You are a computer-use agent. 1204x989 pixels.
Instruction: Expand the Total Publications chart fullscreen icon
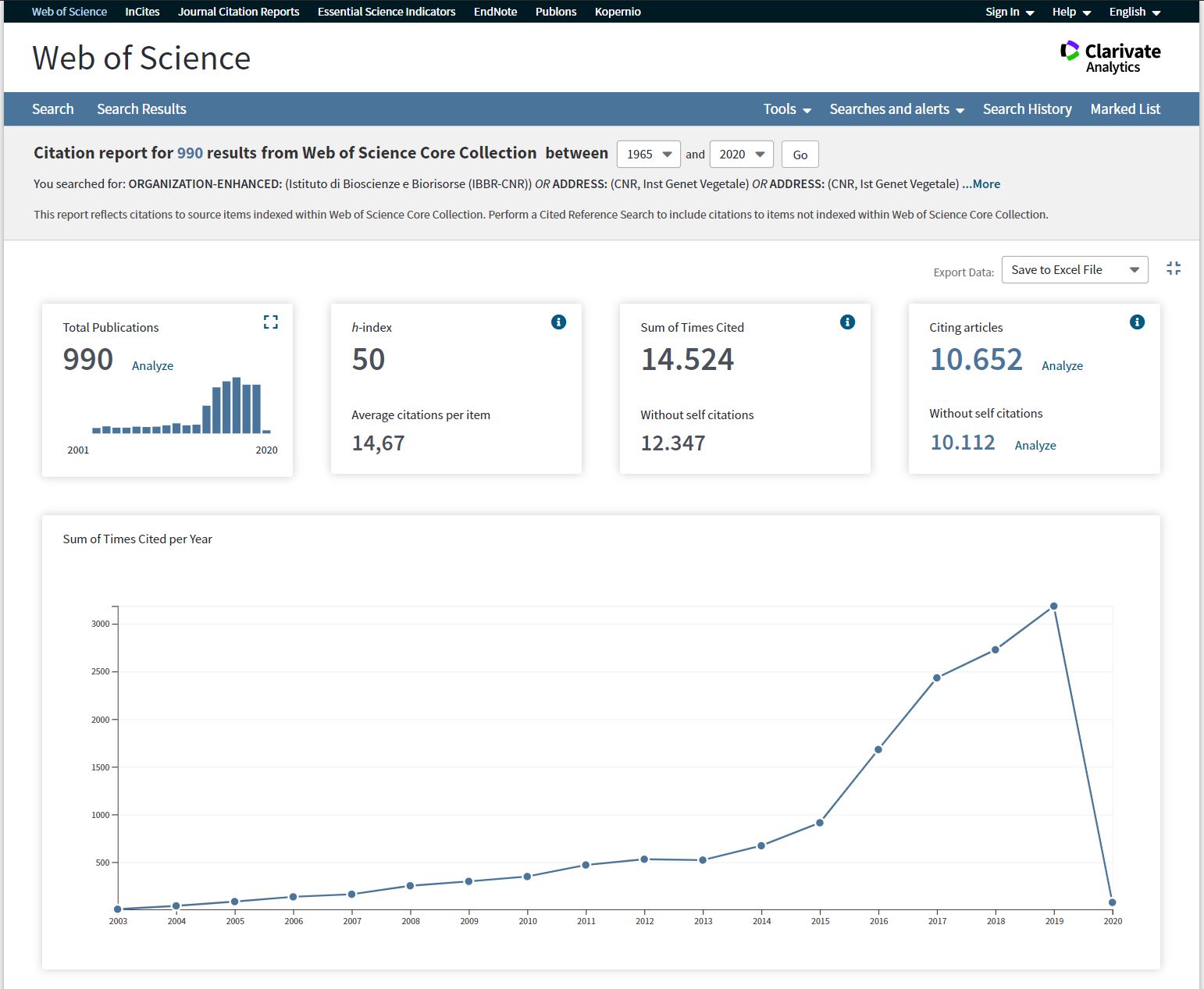[x=271, y=322]
